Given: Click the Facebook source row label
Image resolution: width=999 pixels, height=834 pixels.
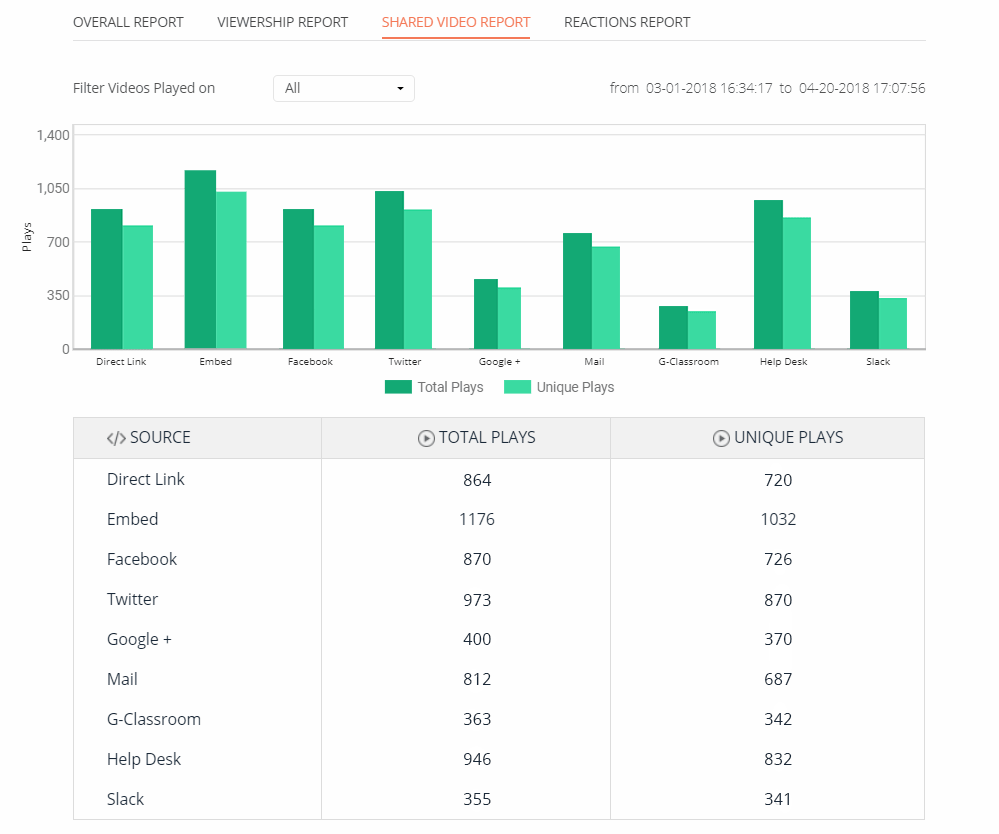Looking at the screenshot, I should click(x=141, y=559).
